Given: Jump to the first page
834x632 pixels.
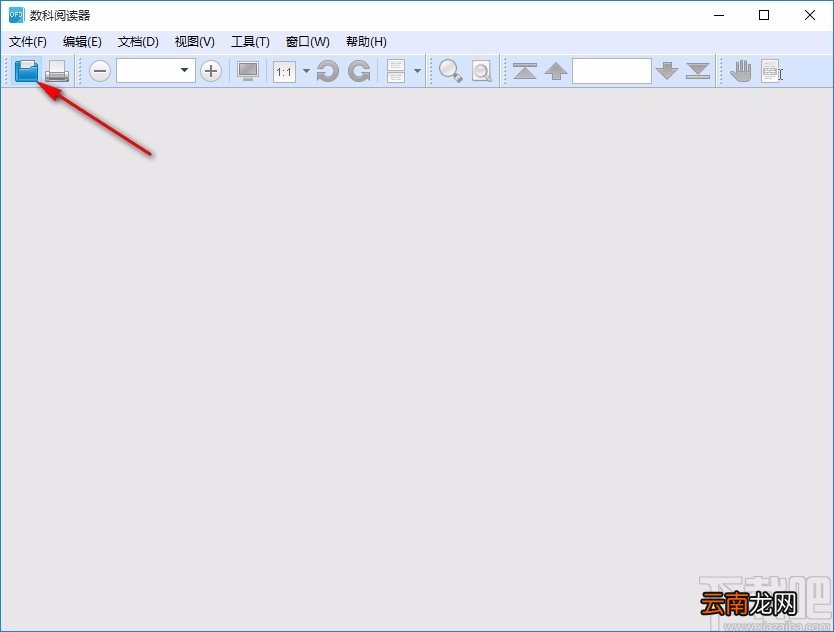Looking at the screenshot, I should (x=525, y=71).
